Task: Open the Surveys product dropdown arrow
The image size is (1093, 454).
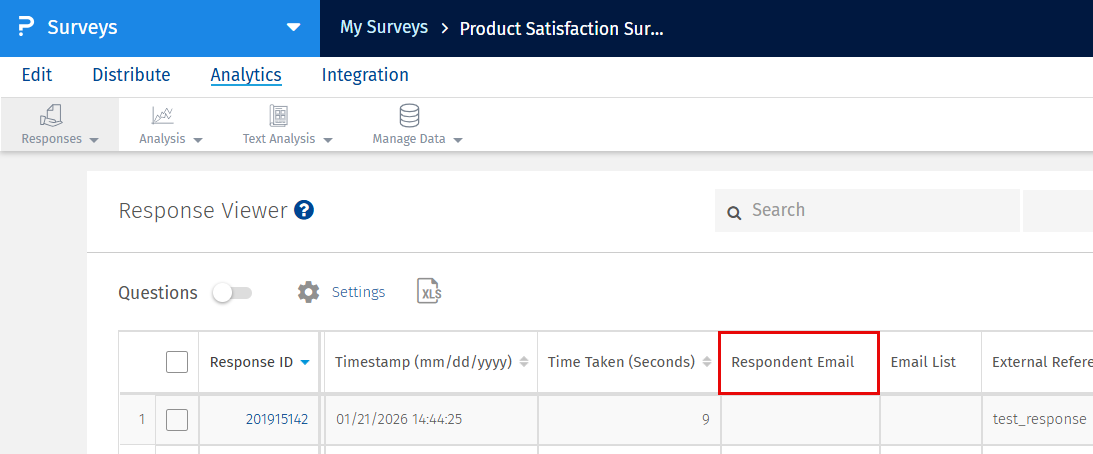Action: tap(293, 28)
